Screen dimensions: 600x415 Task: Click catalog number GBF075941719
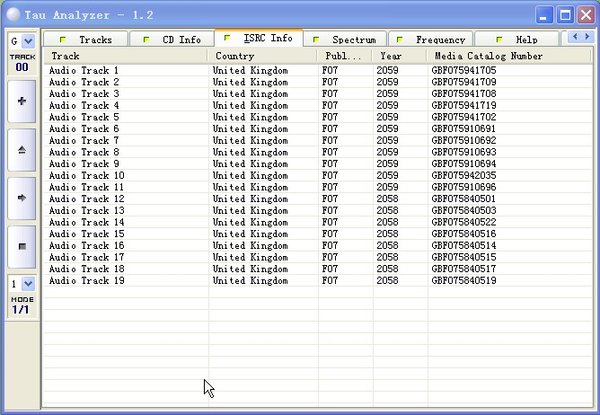coord(464,106)
